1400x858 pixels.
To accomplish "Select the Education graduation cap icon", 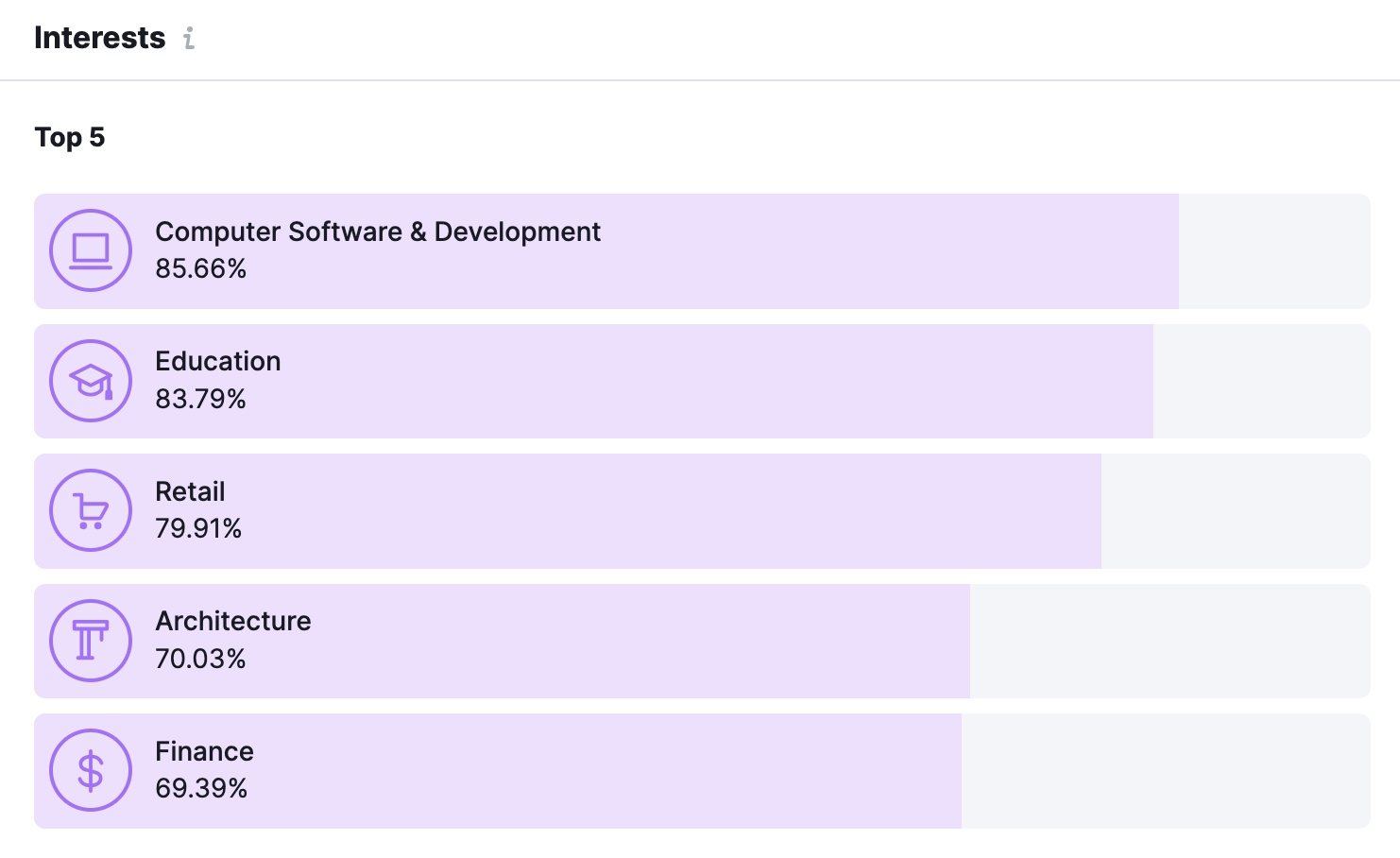I will pyautogui.click(x=91, y=381).
